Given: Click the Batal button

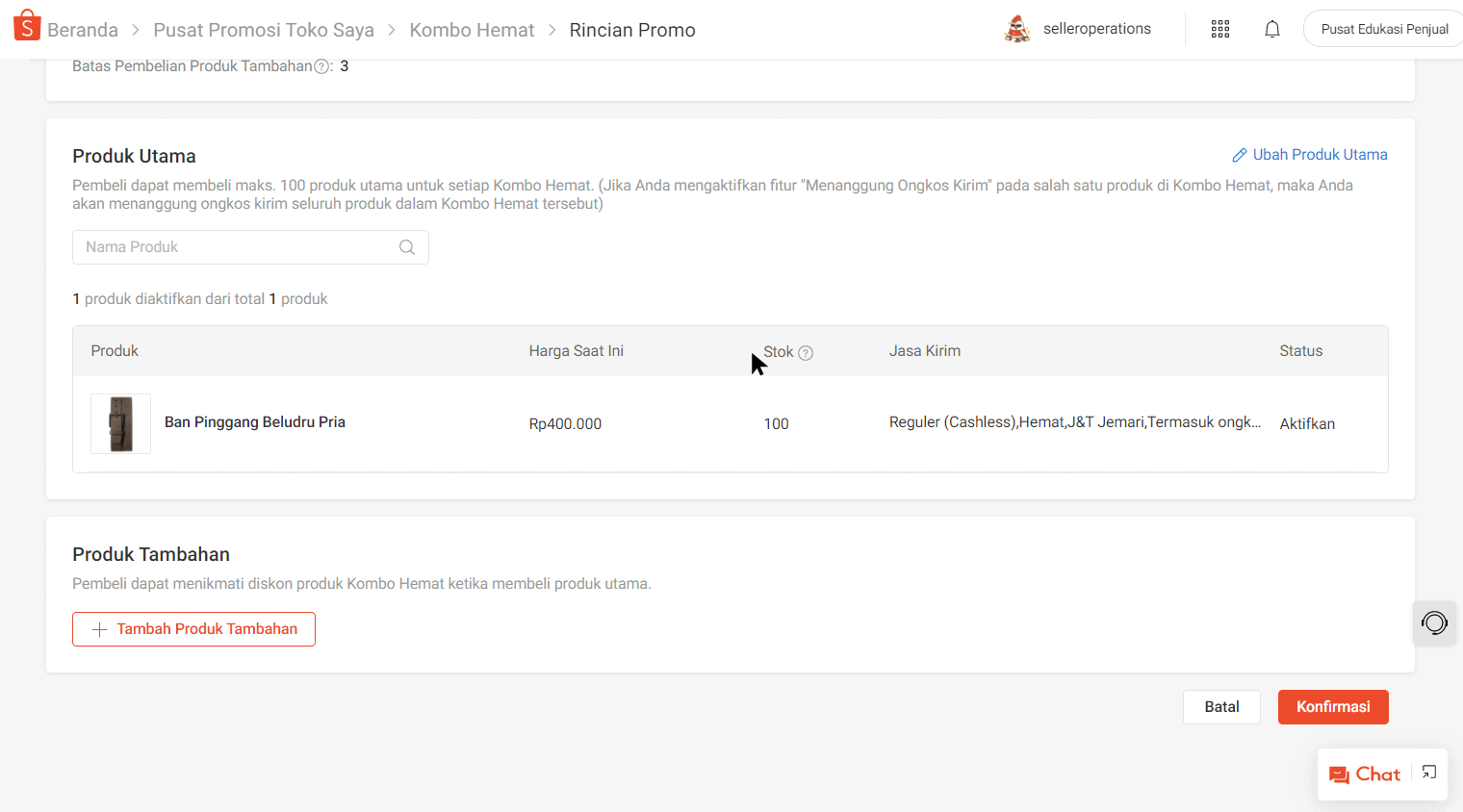Looking at the screenshot, I should [x=1221, y=707].
